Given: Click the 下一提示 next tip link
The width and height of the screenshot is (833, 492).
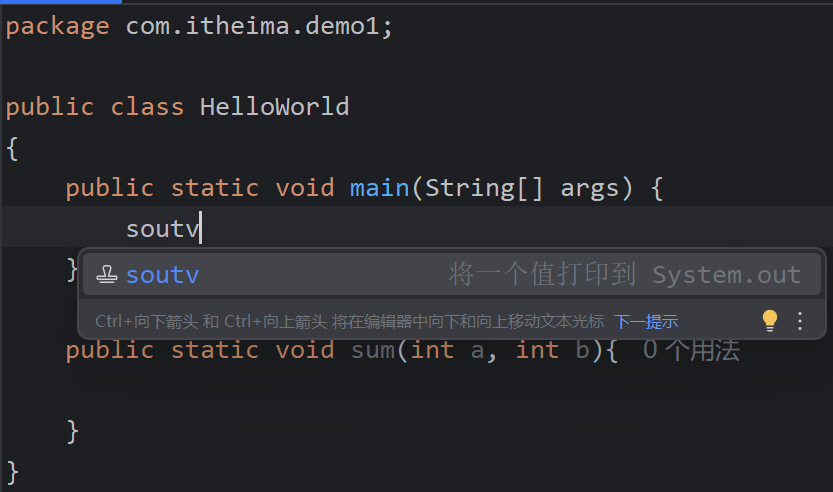Looking at the screenshot, I should coord(646,321).
